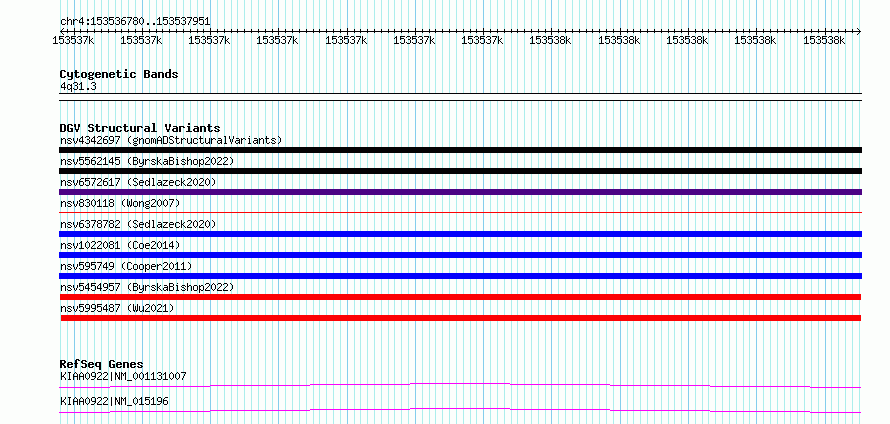Select the Cytogenetic Bands track title
Screen dimensions: 890x424
tap(119, 74)
